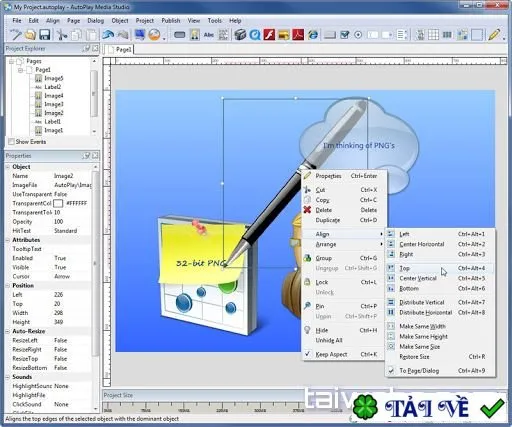The height and width of the screenshot is (427, 512).
Task: Choose Distribute Vertical option
Action: tap(440, 302)
